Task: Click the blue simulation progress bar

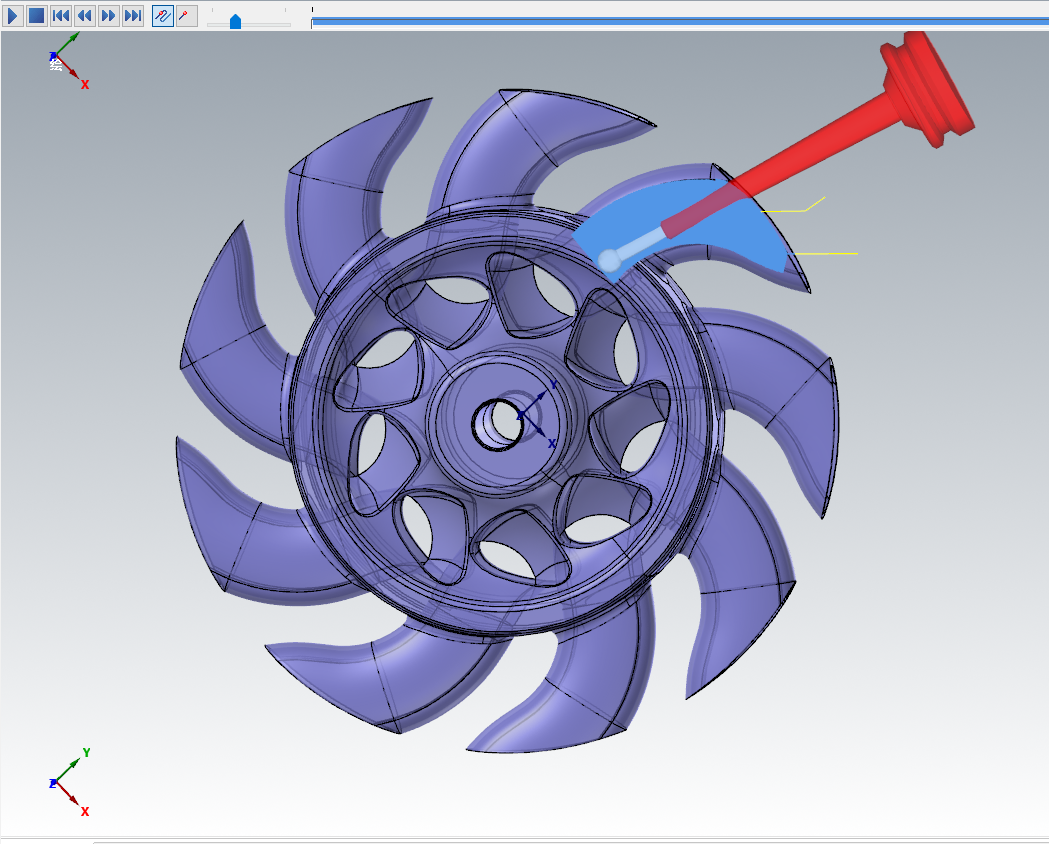Action: 680,20
